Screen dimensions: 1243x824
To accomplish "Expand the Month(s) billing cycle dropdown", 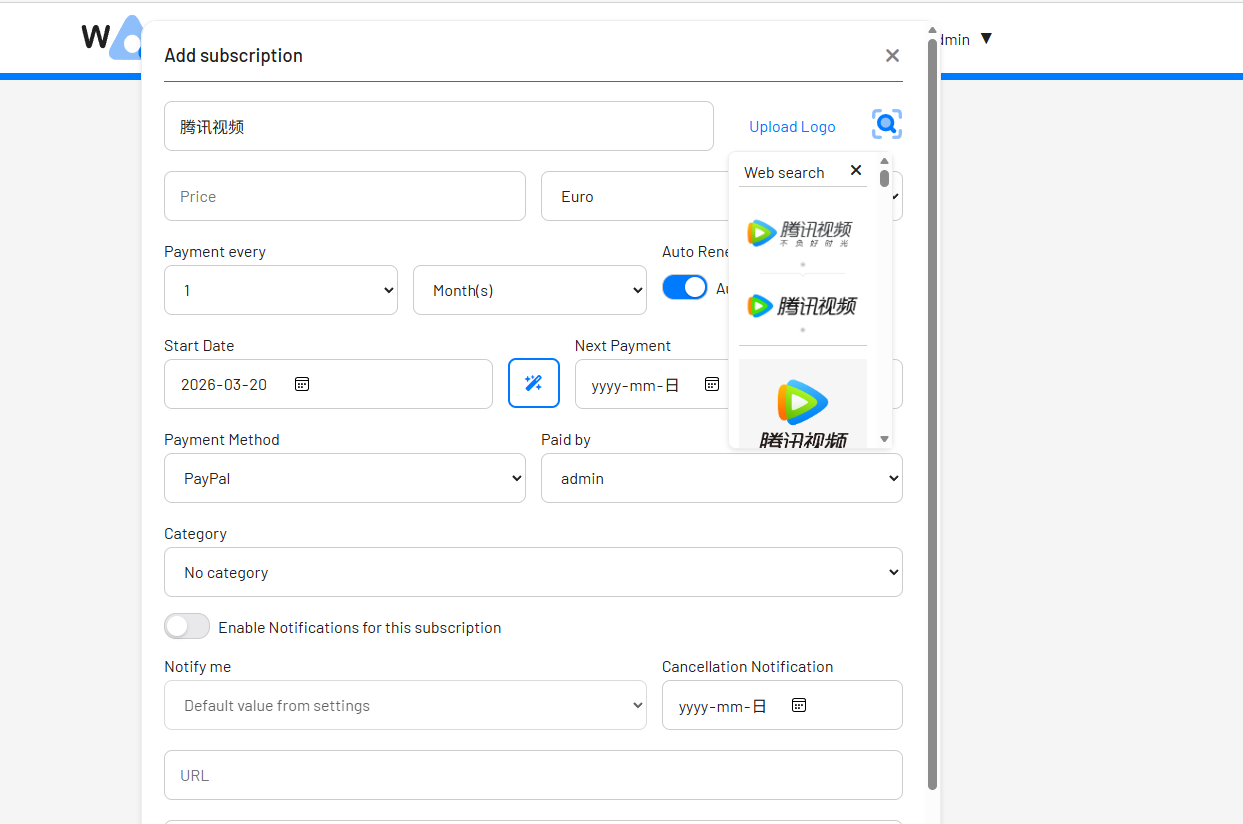I will [x=529, y=290].
